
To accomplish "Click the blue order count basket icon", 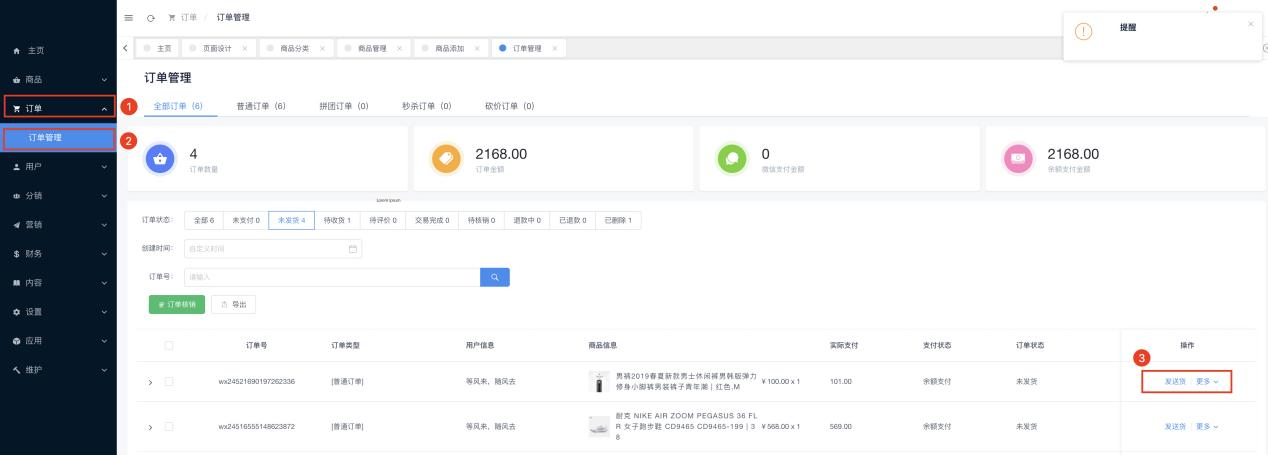I will 162,159.
